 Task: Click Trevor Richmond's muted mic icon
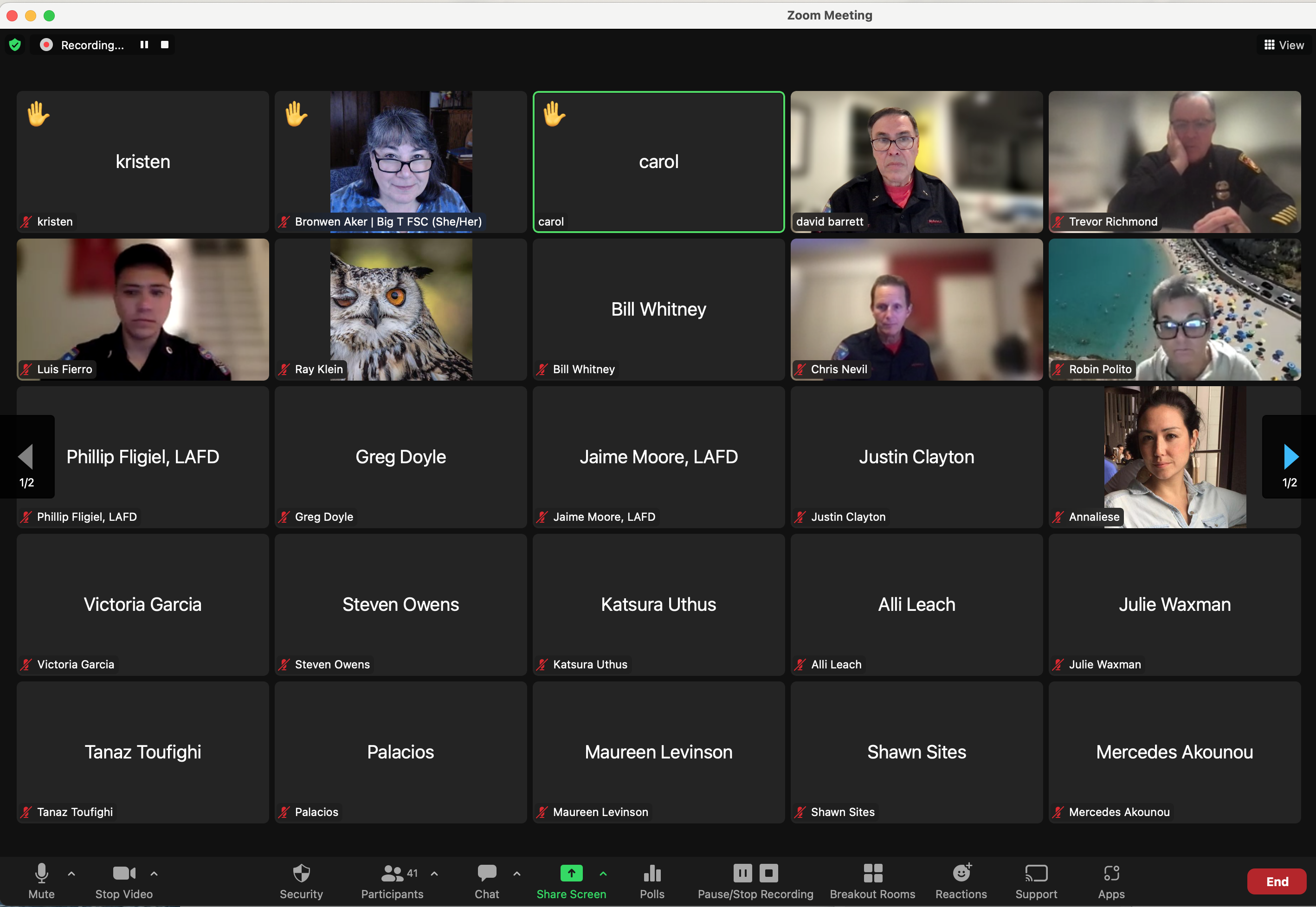pyautogui.click(x=1058, y=221)
